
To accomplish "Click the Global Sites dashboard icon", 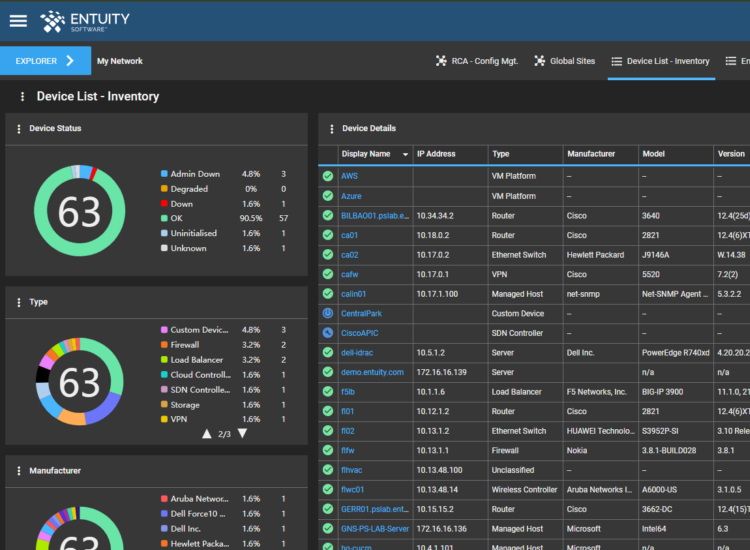I will tap(540, 61).
